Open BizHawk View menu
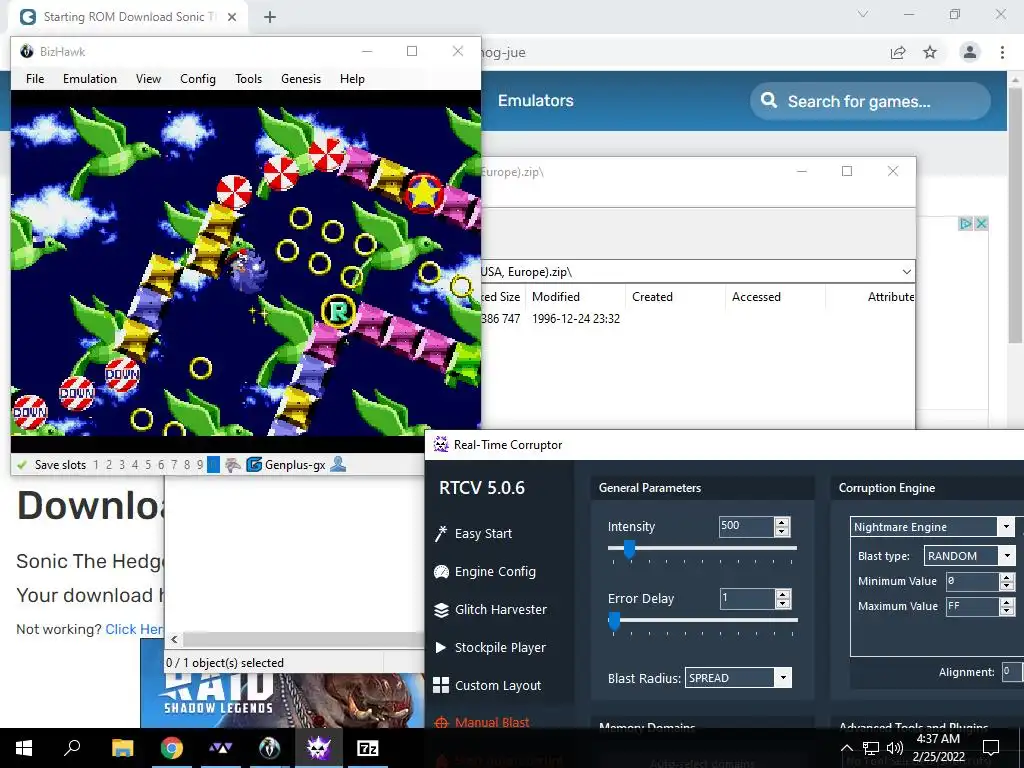This screenshot has height=768, width=1024. point(148,79)
